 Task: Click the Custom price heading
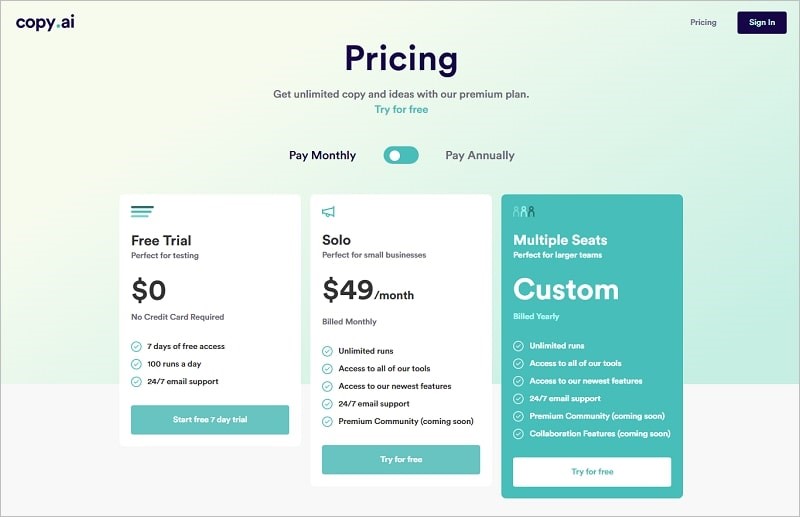[x=566, y=289]
